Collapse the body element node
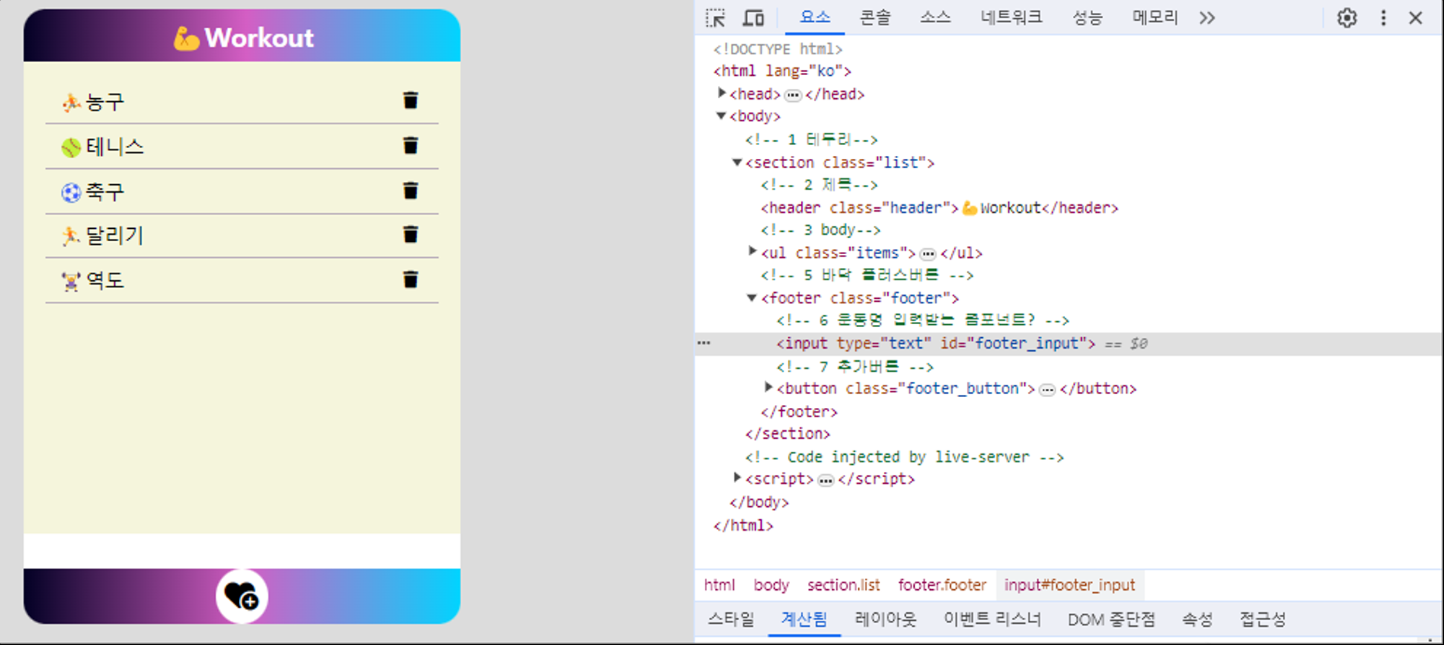The height and width of the screenshot is (645, 1444). (x=722, y=116)
